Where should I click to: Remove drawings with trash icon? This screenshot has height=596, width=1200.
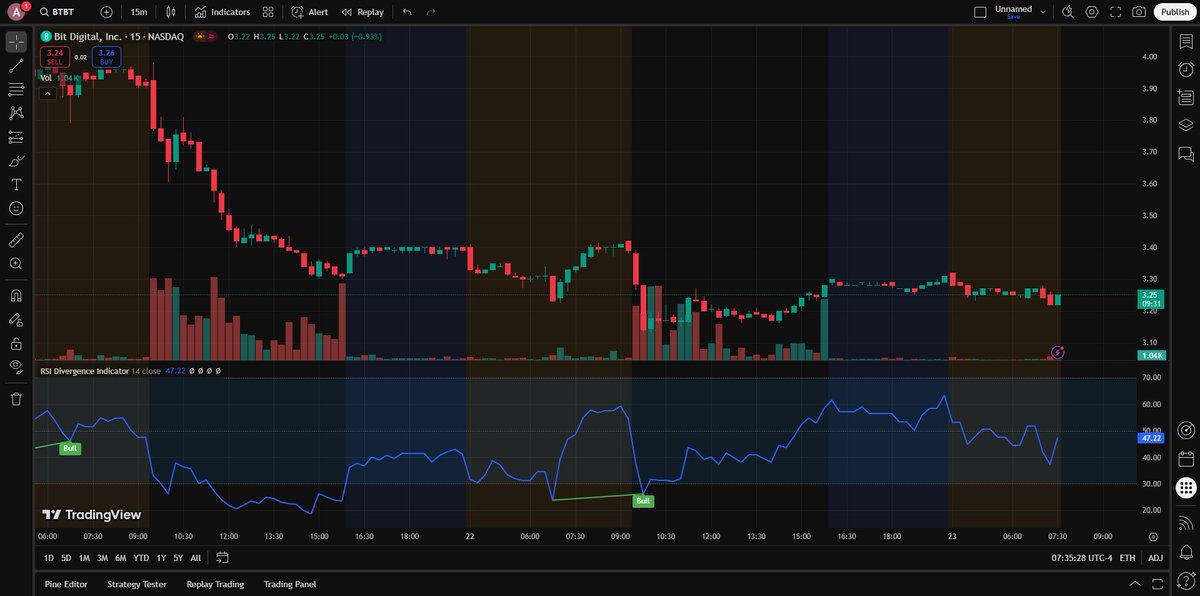coord(16,399)
